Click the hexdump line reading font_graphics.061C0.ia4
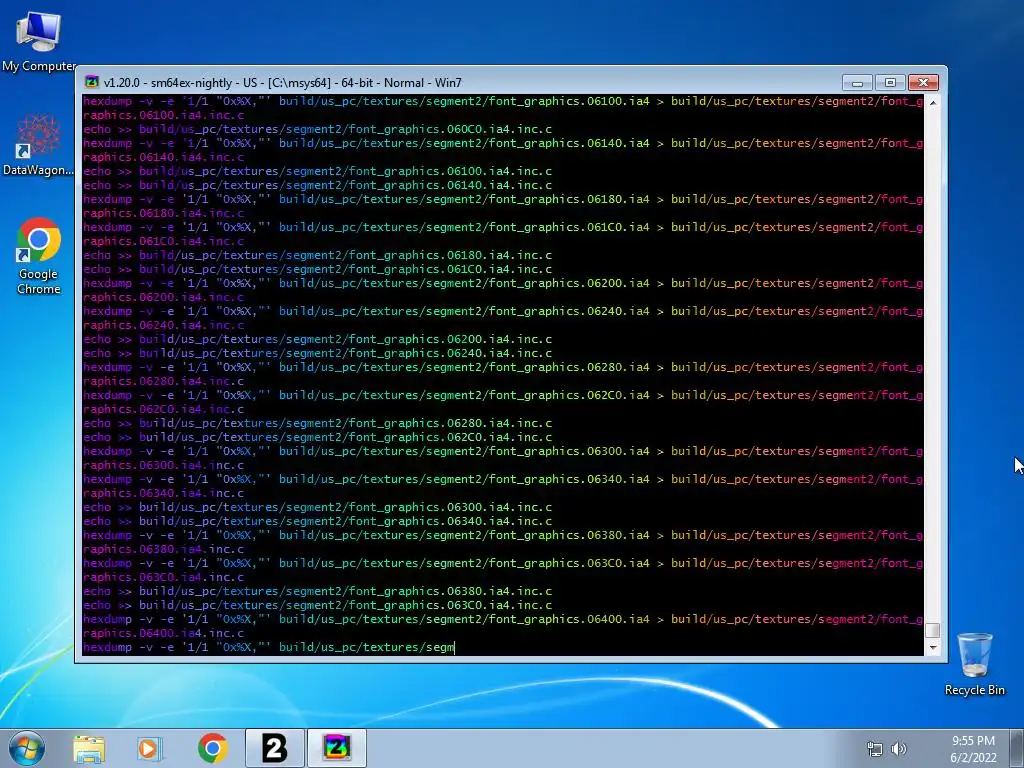Viewport: 1024px width, 768px height. pos(503,227)
